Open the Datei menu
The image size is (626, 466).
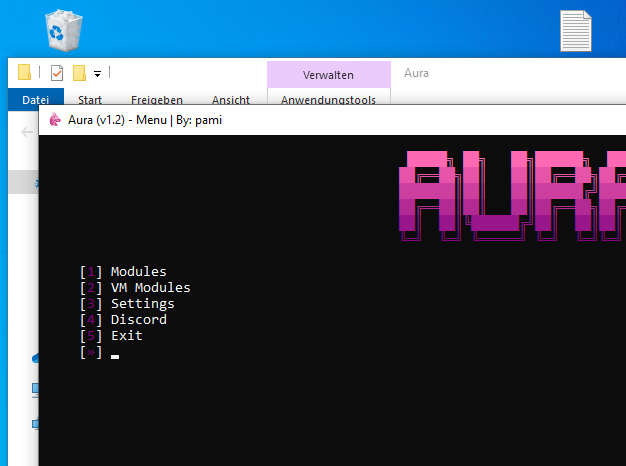tap(35, 100)
